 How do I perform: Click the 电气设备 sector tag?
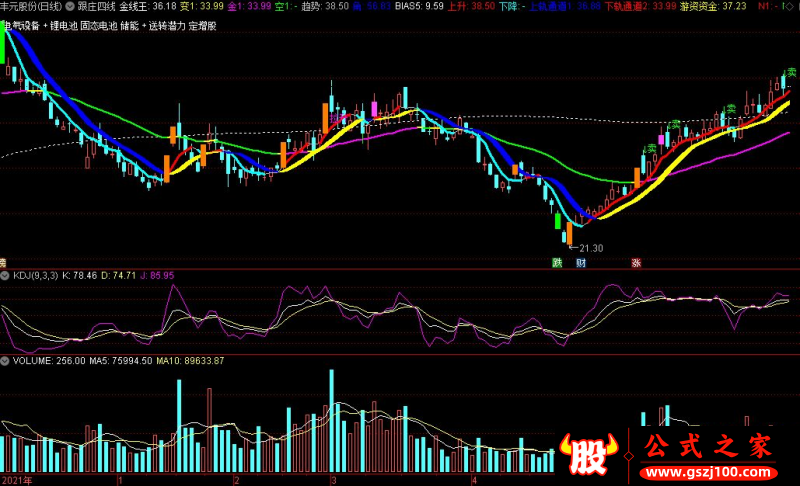tap(21, 26)
